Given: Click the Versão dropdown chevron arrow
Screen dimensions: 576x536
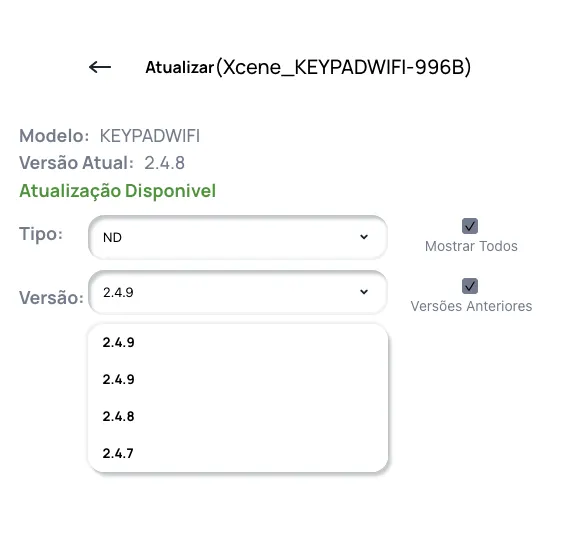Looking at the screenshot, I should [364, 292].
